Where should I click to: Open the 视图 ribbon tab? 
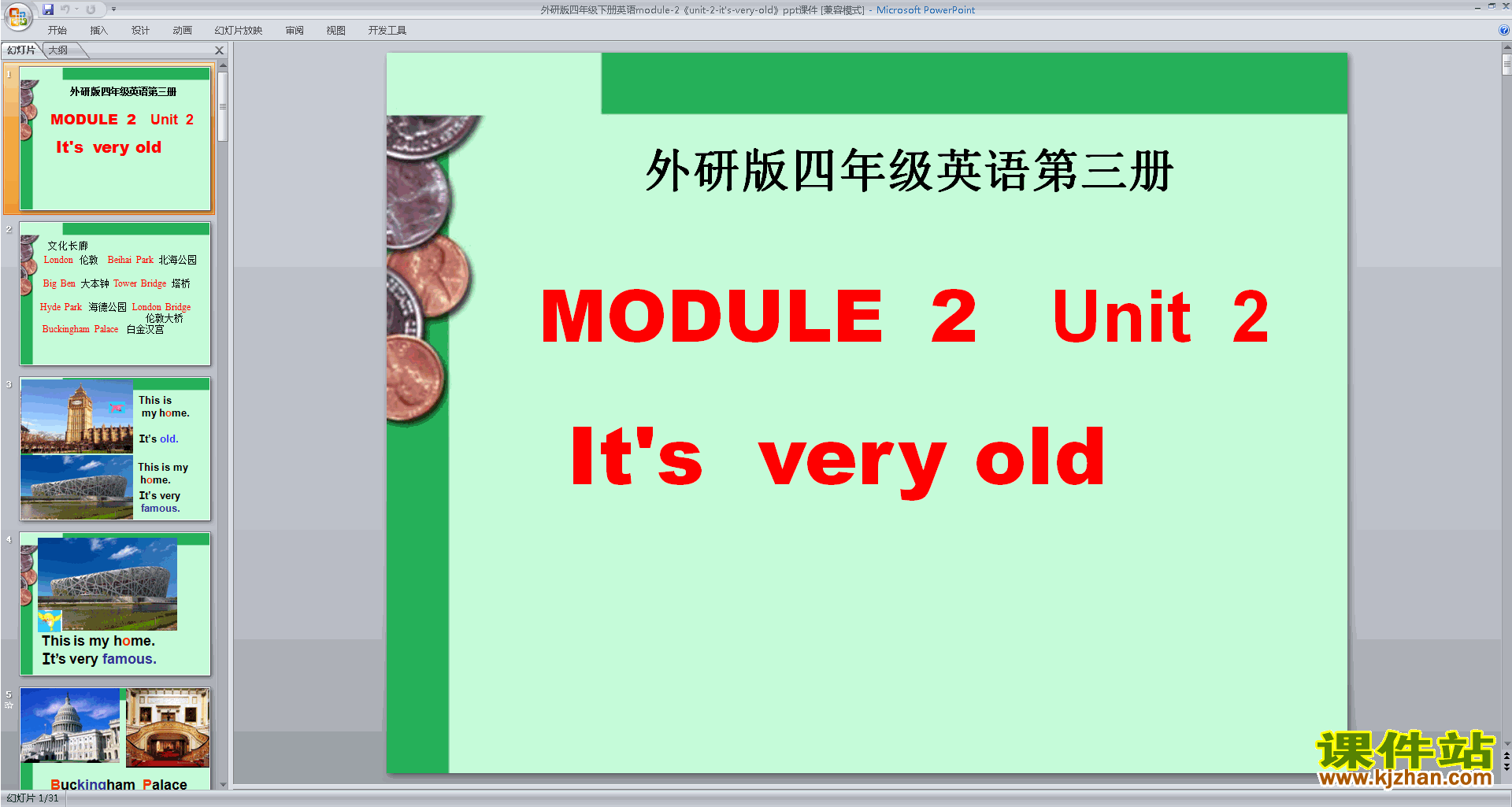pos(335,31)
